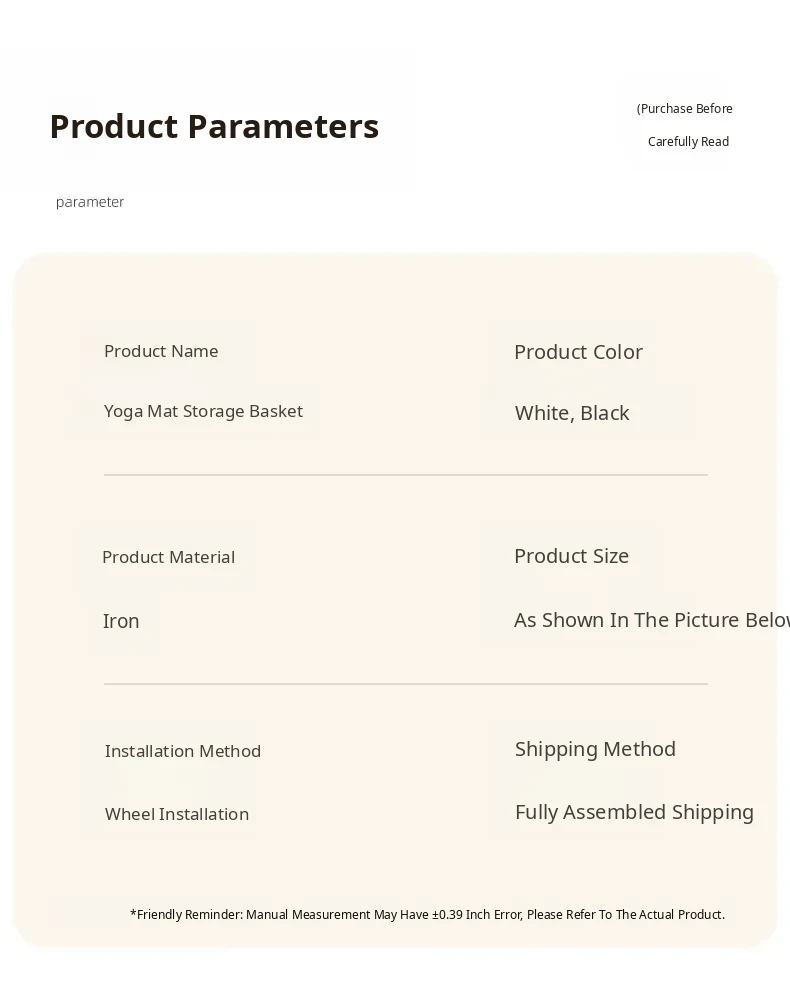Select the Product Name label

(161, 351)
